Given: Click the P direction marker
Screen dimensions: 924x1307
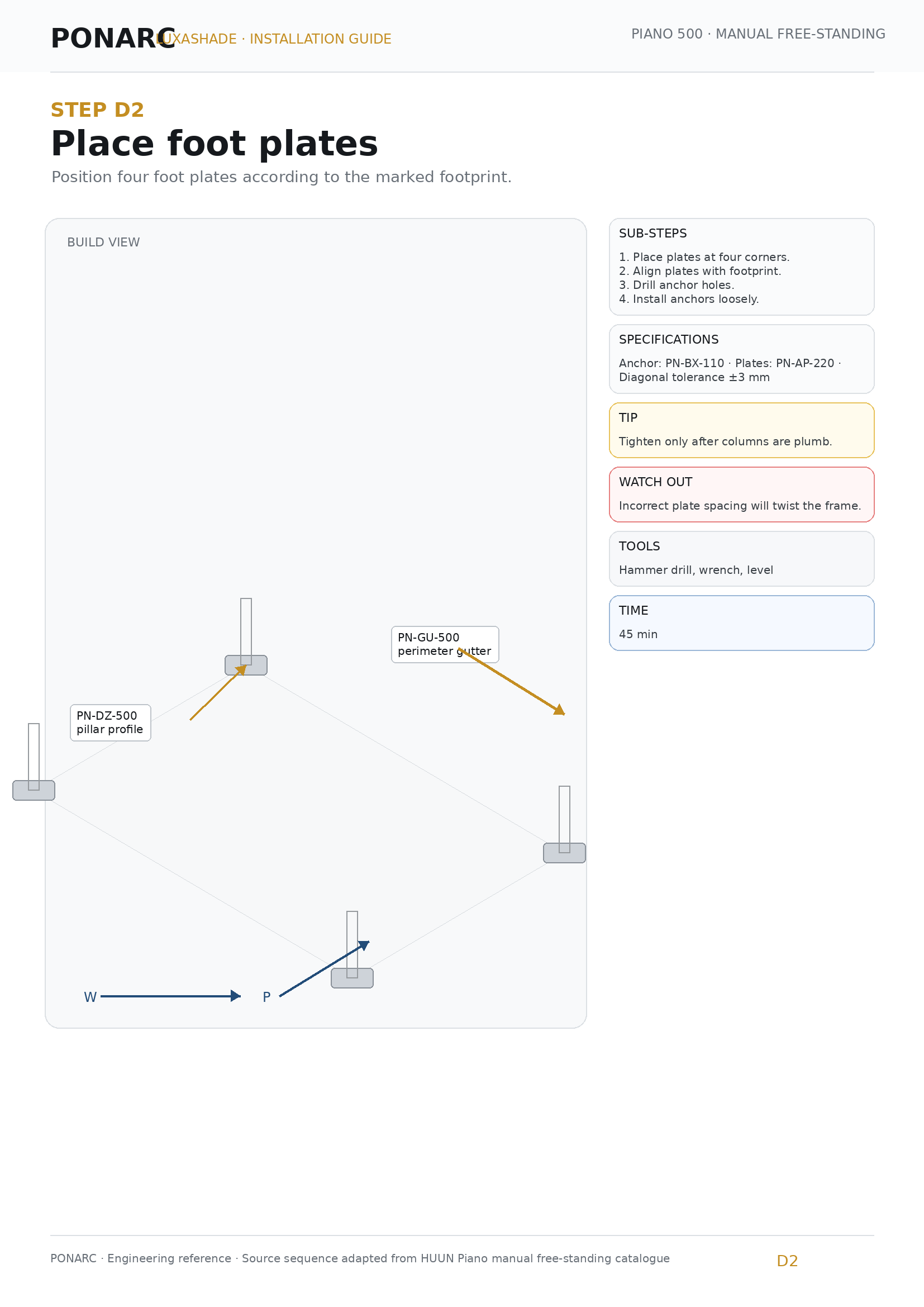Looking at the screenshot, I should coord(266,997).
